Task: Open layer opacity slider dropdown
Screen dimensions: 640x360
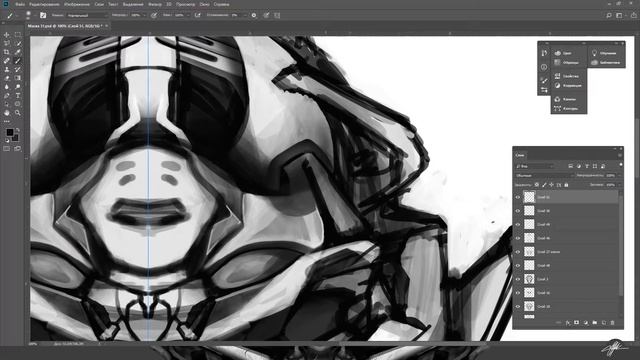Action: tap(620, 176)
